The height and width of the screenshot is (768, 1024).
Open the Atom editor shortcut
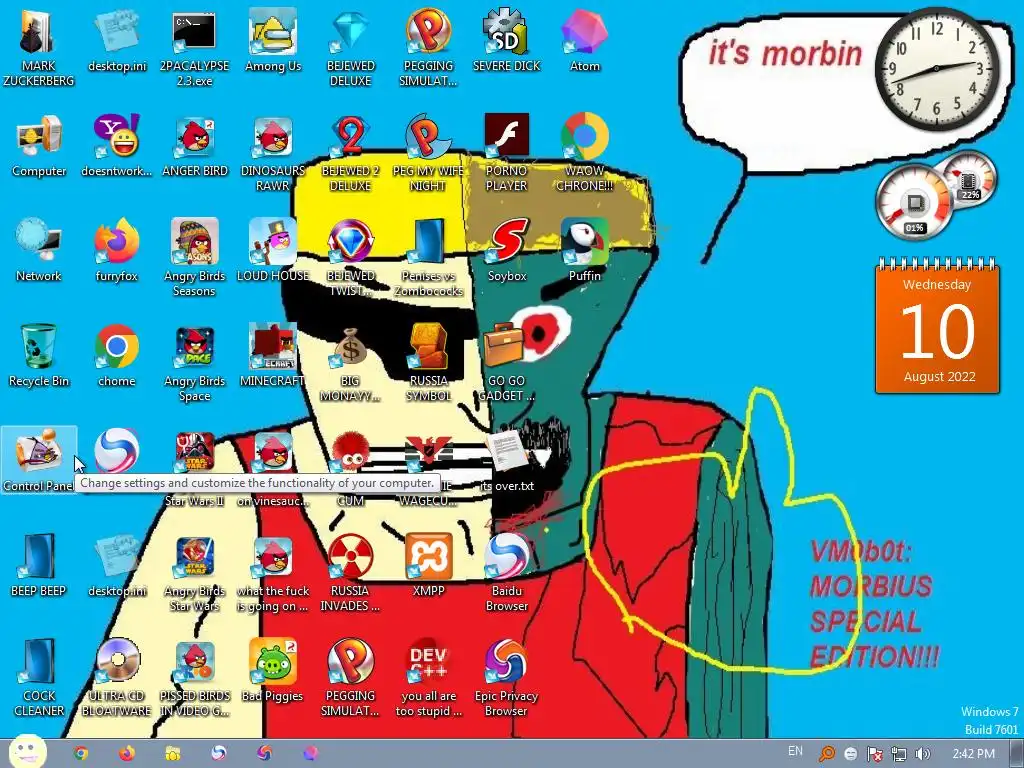click(x=584, y=40)
